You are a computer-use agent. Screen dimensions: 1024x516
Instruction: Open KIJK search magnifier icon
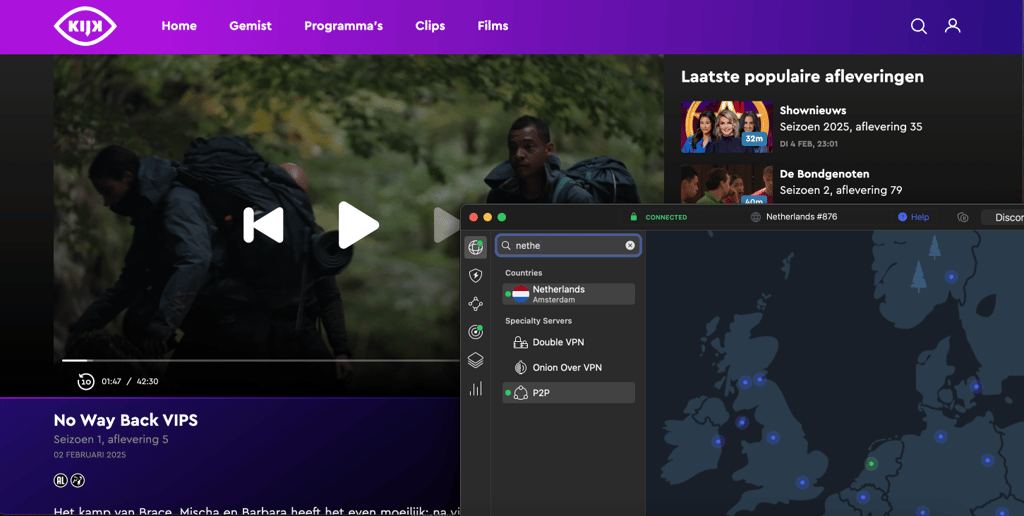pyautogui.click(x=919, y=26)
